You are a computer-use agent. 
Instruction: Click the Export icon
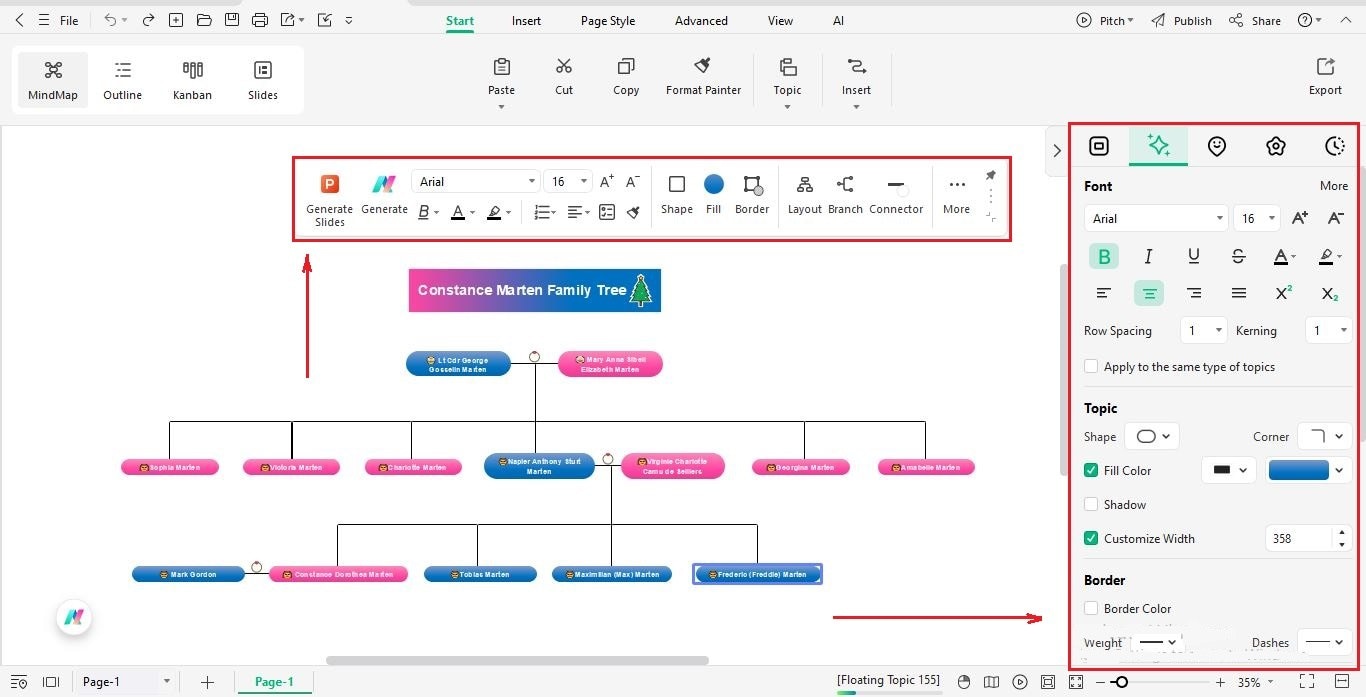(1325, 67)
